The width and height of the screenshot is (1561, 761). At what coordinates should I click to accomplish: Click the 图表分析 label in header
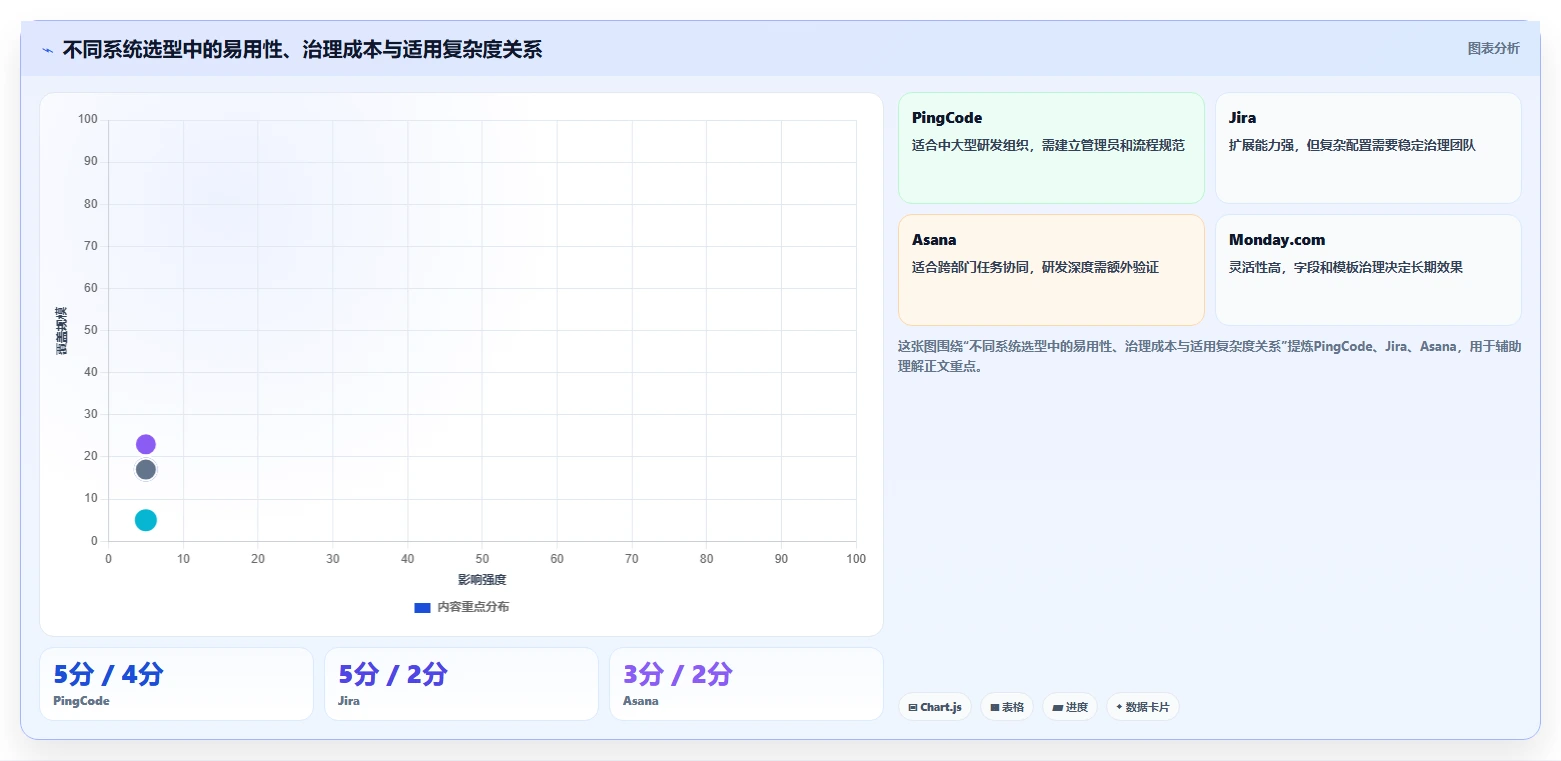click(x=1494, y=49)
